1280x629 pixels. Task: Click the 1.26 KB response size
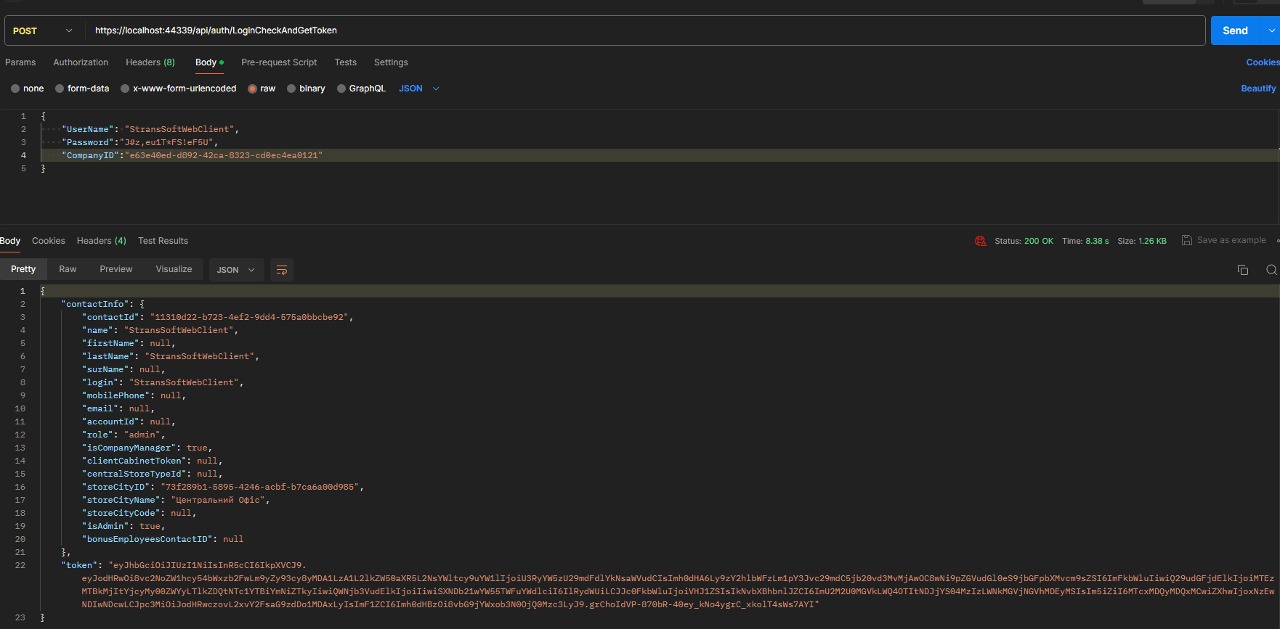point(1153,241)
